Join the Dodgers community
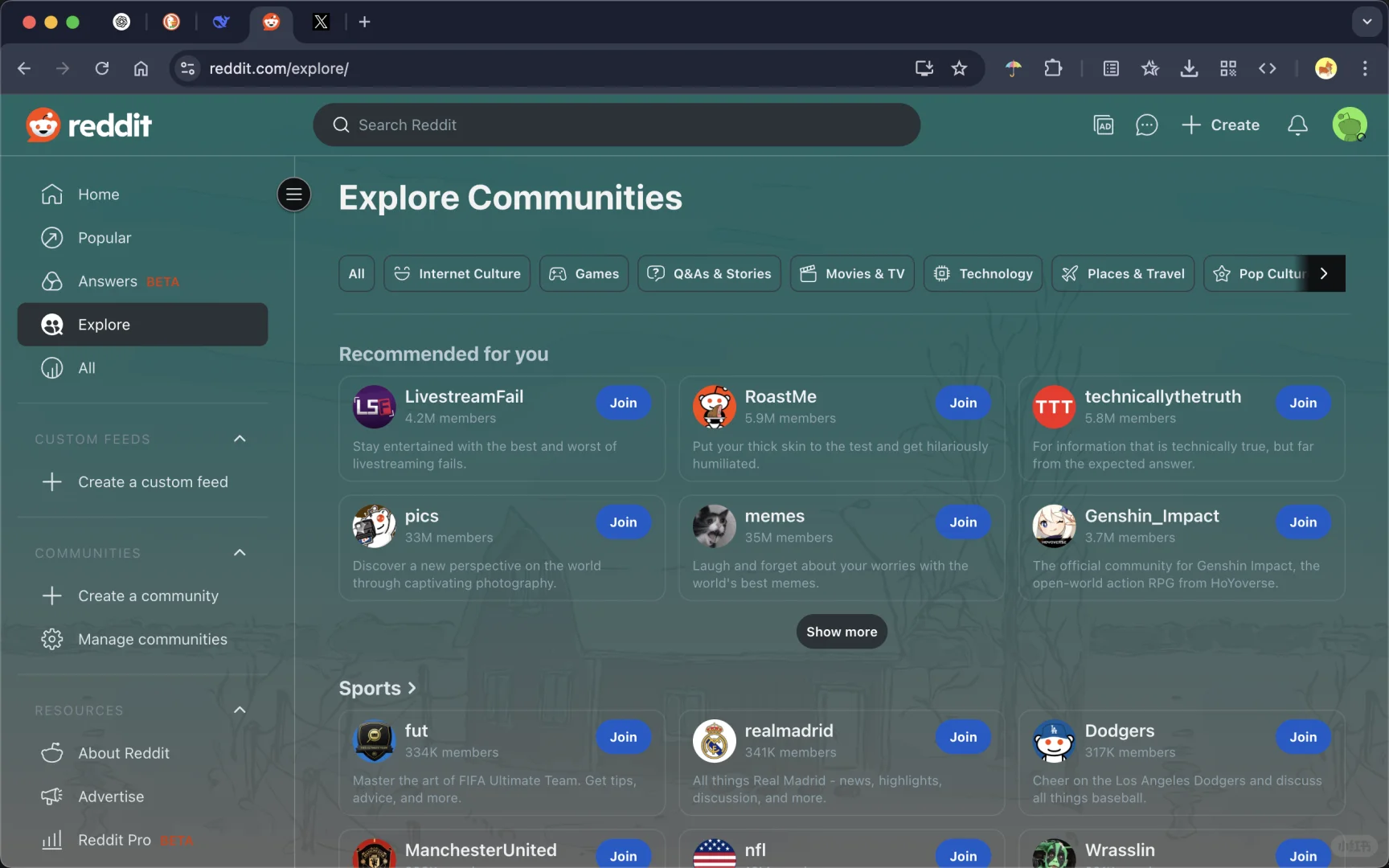 (1303, 737)
